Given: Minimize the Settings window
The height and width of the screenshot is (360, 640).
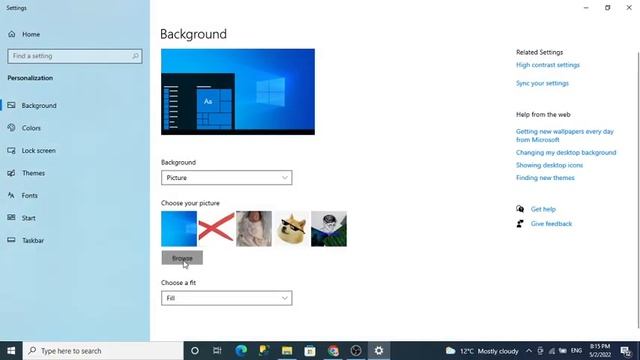Looking at the screenshot, I should (586, 8).
